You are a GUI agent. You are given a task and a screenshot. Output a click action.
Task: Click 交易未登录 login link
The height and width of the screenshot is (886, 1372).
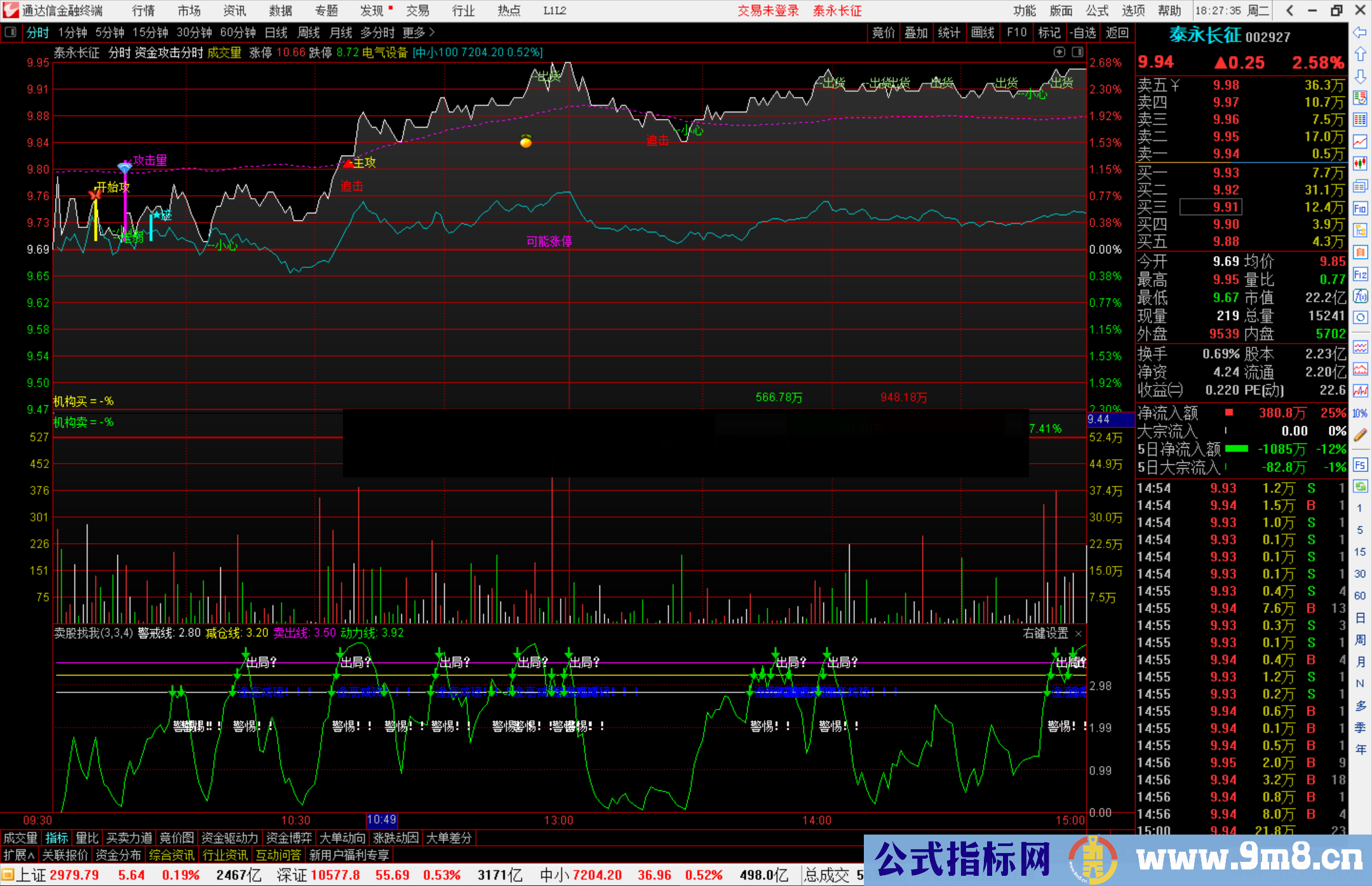click(x=768, y=11)
